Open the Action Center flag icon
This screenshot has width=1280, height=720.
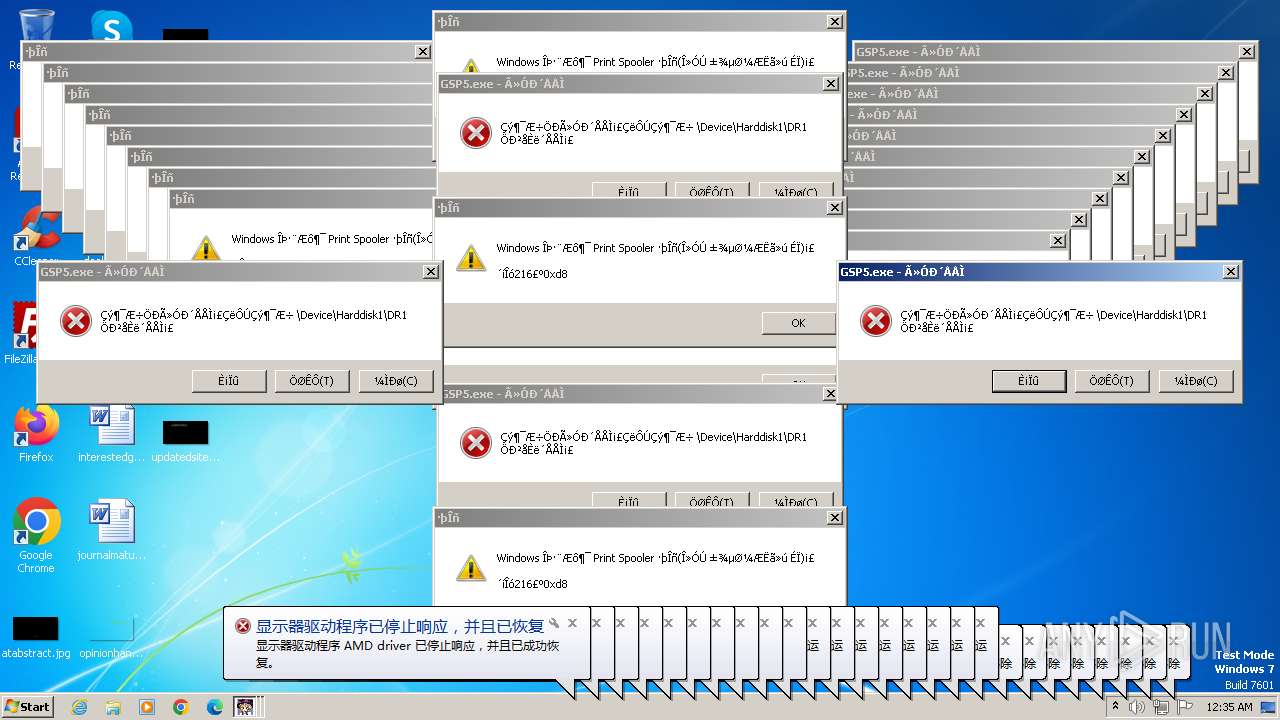pyautogui.click(x=1185, y=707)
